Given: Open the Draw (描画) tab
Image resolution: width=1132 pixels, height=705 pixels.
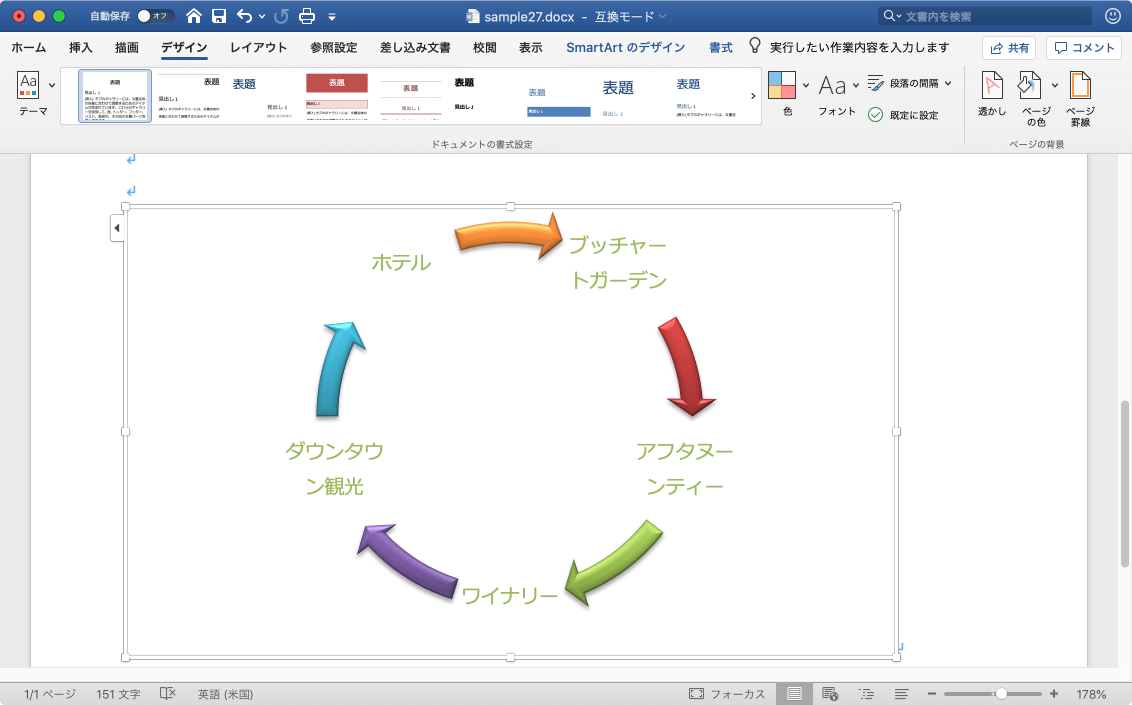Looking at the screenshot, I should pyautogui.click(x=126, y=48).
